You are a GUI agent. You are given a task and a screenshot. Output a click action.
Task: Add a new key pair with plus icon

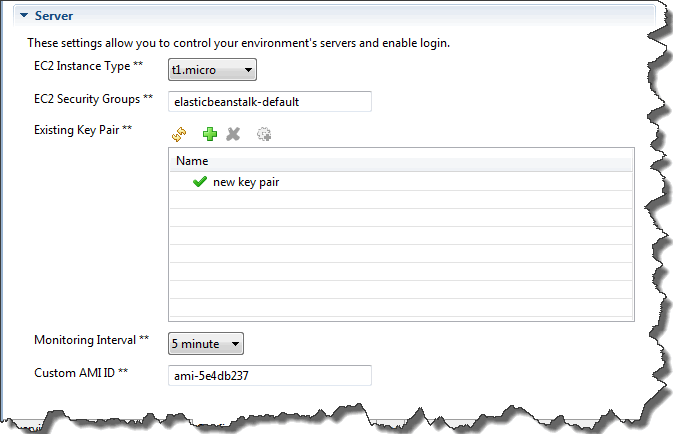209,133
